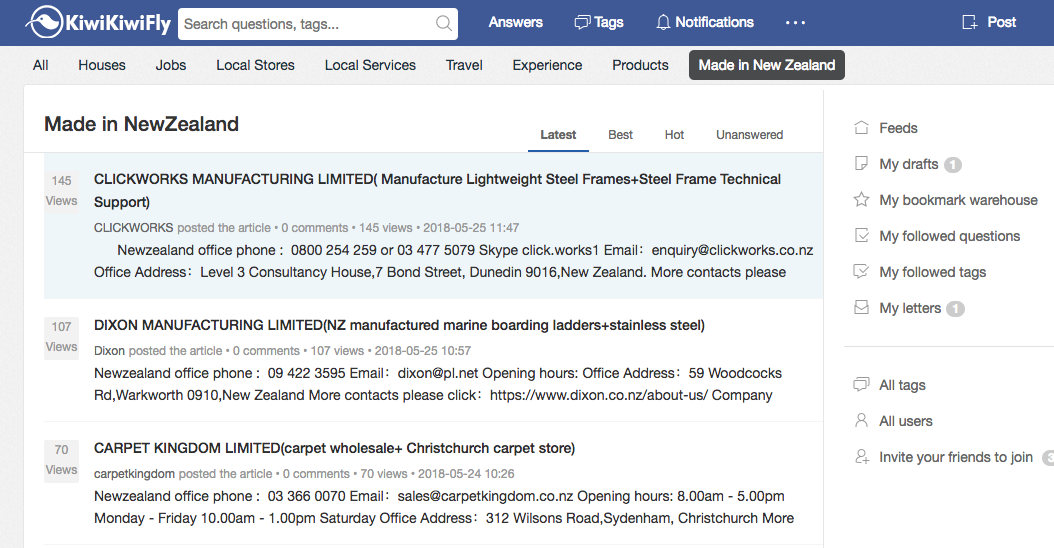Open My followed questions

pyautogui.click(x=950, y=236)
